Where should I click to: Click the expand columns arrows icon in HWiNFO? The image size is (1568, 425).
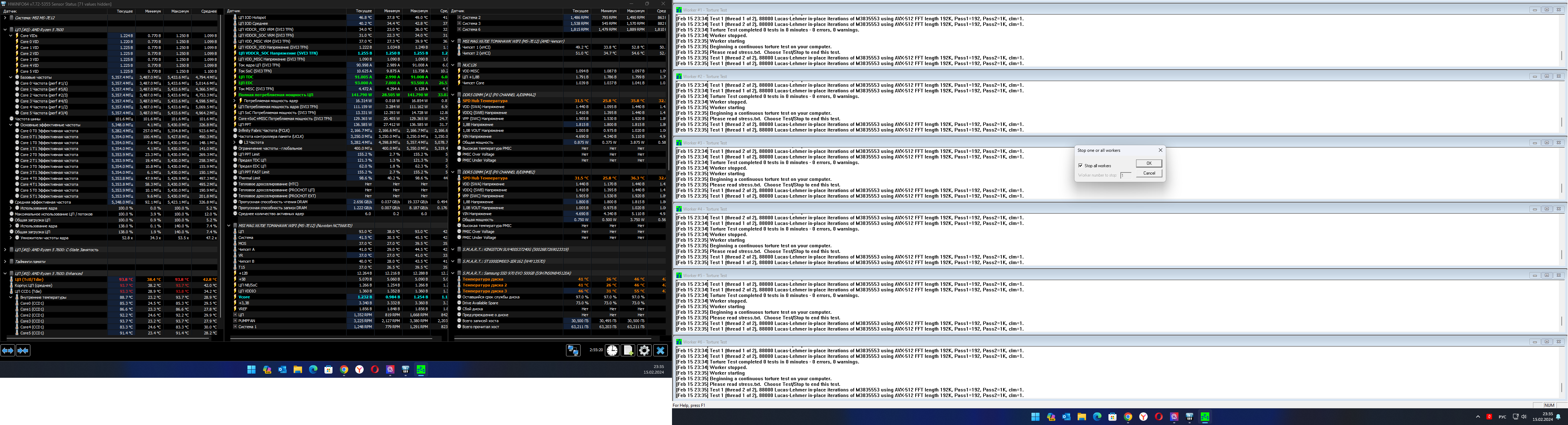pyautogui.click(x=7, y=351)
